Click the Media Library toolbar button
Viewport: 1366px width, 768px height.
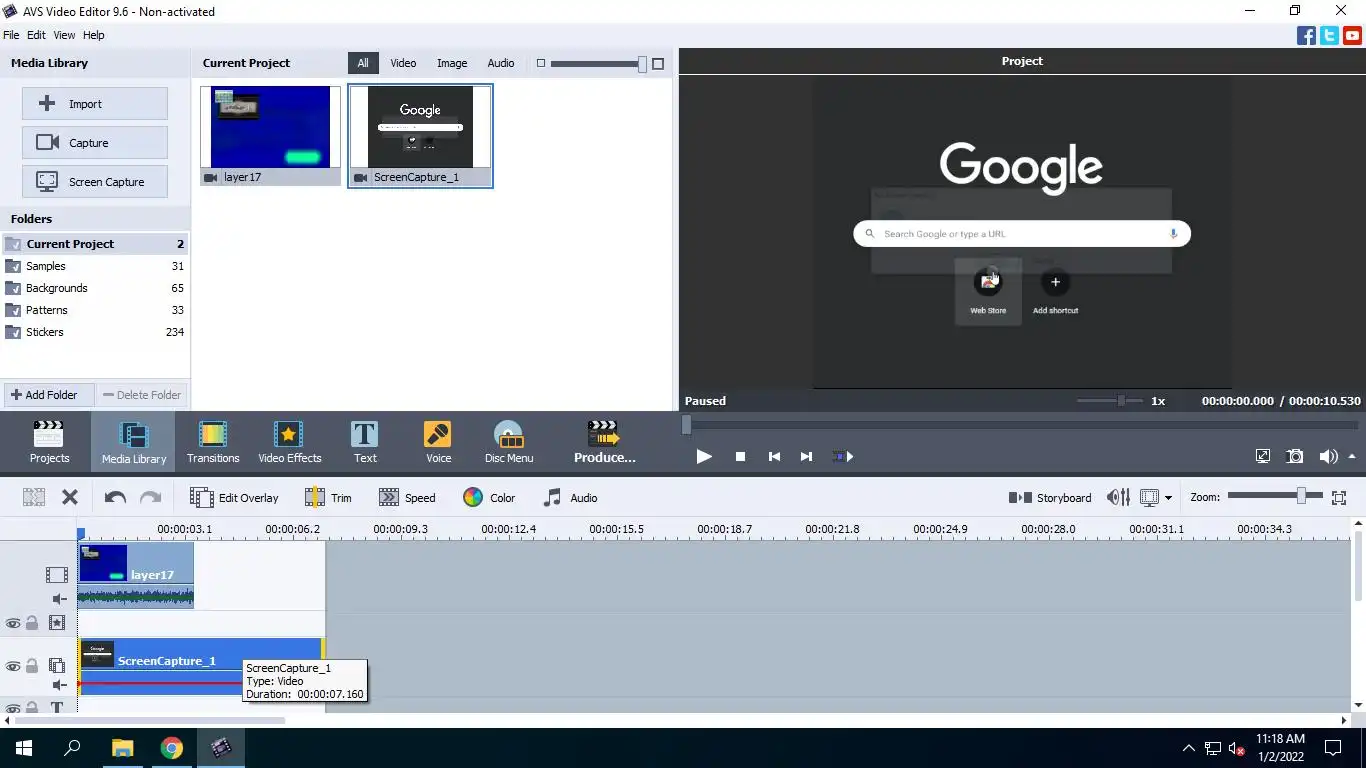[x=133, y=442]
